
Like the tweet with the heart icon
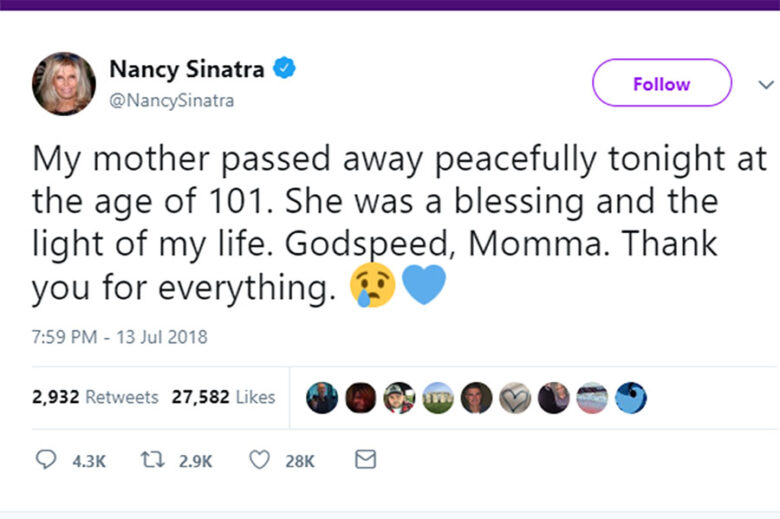[259, 460]
